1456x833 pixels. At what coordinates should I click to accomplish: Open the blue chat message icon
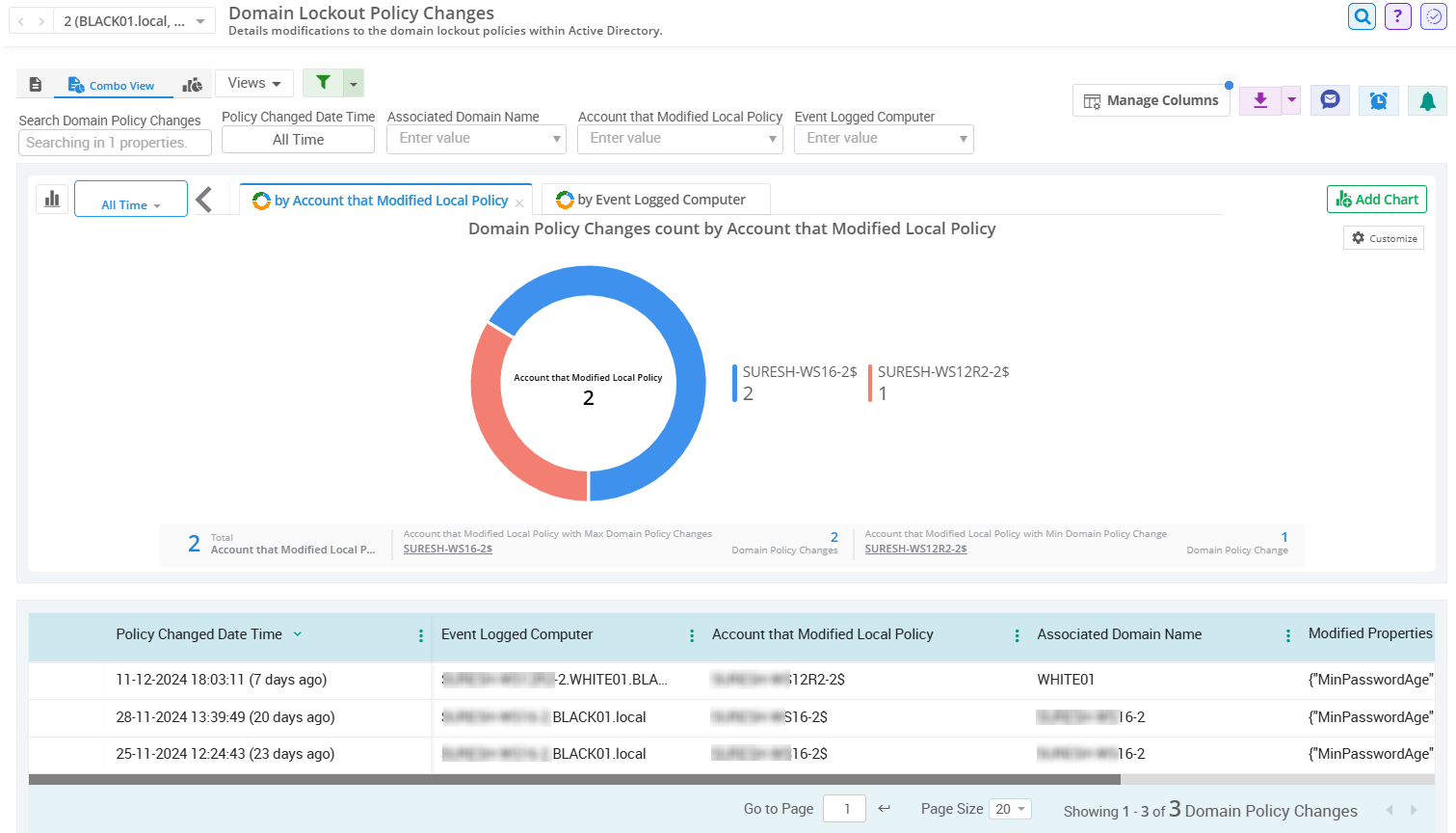pyautogui.click(x=1330, y=100)
